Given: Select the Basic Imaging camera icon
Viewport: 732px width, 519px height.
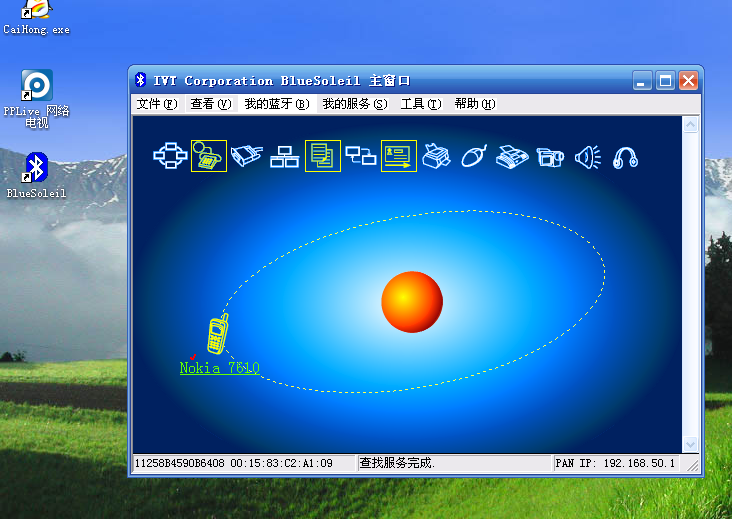Looking at the screenshot, I should click(550, 157).
